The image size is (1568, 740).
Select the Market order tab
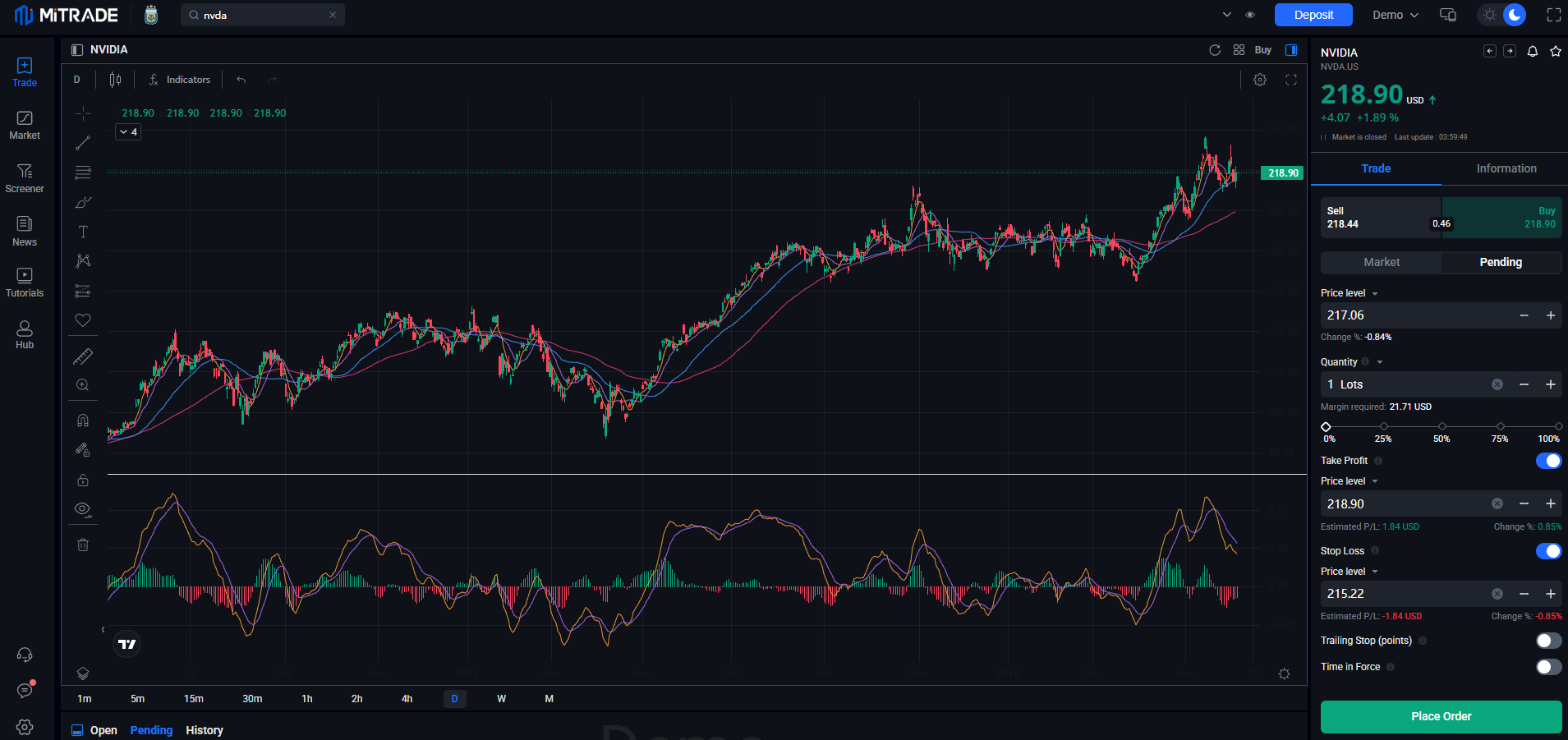pos(1382,262)
